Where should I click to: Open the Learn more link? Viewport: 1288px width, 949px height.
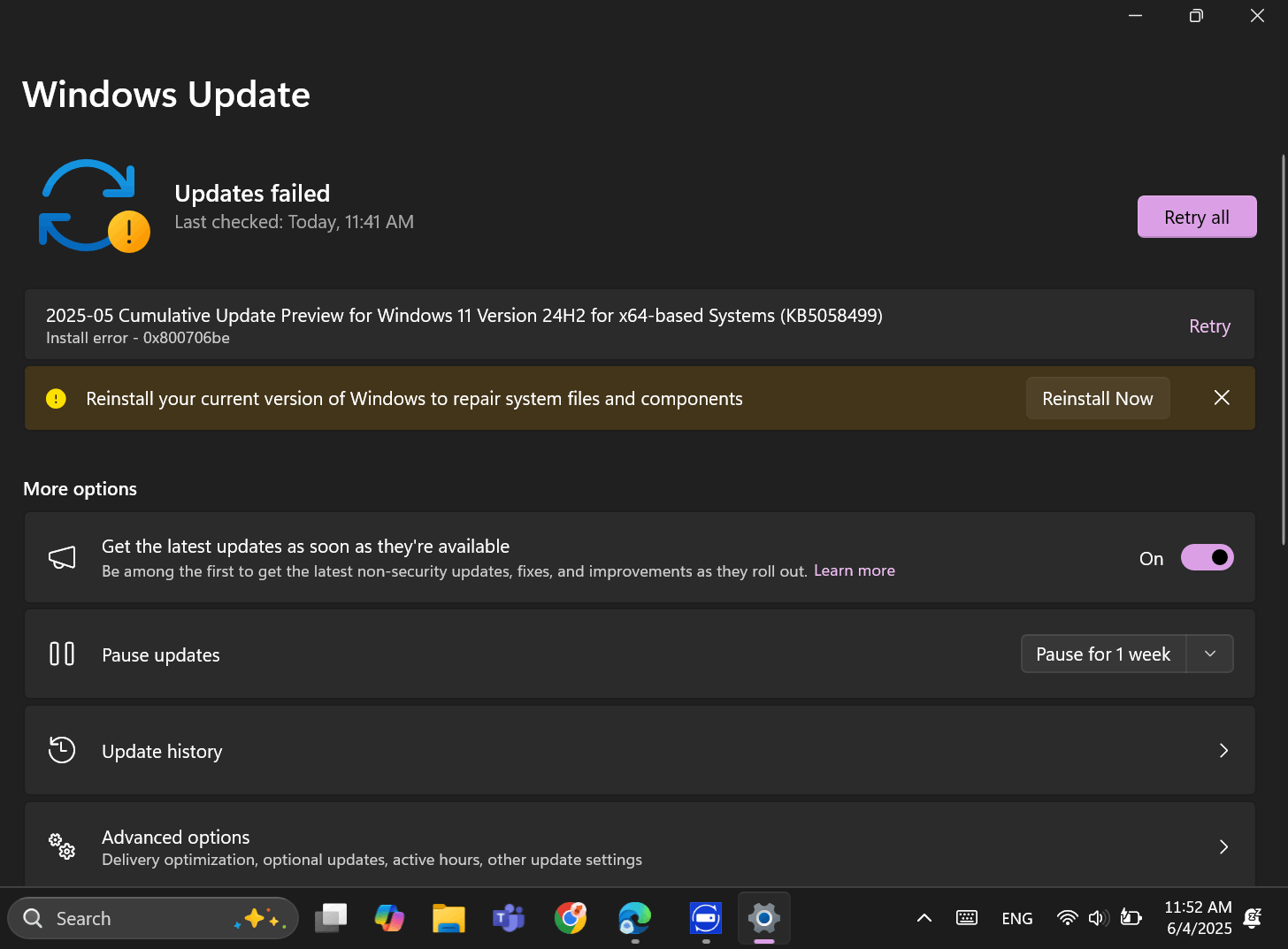(855, 570)
